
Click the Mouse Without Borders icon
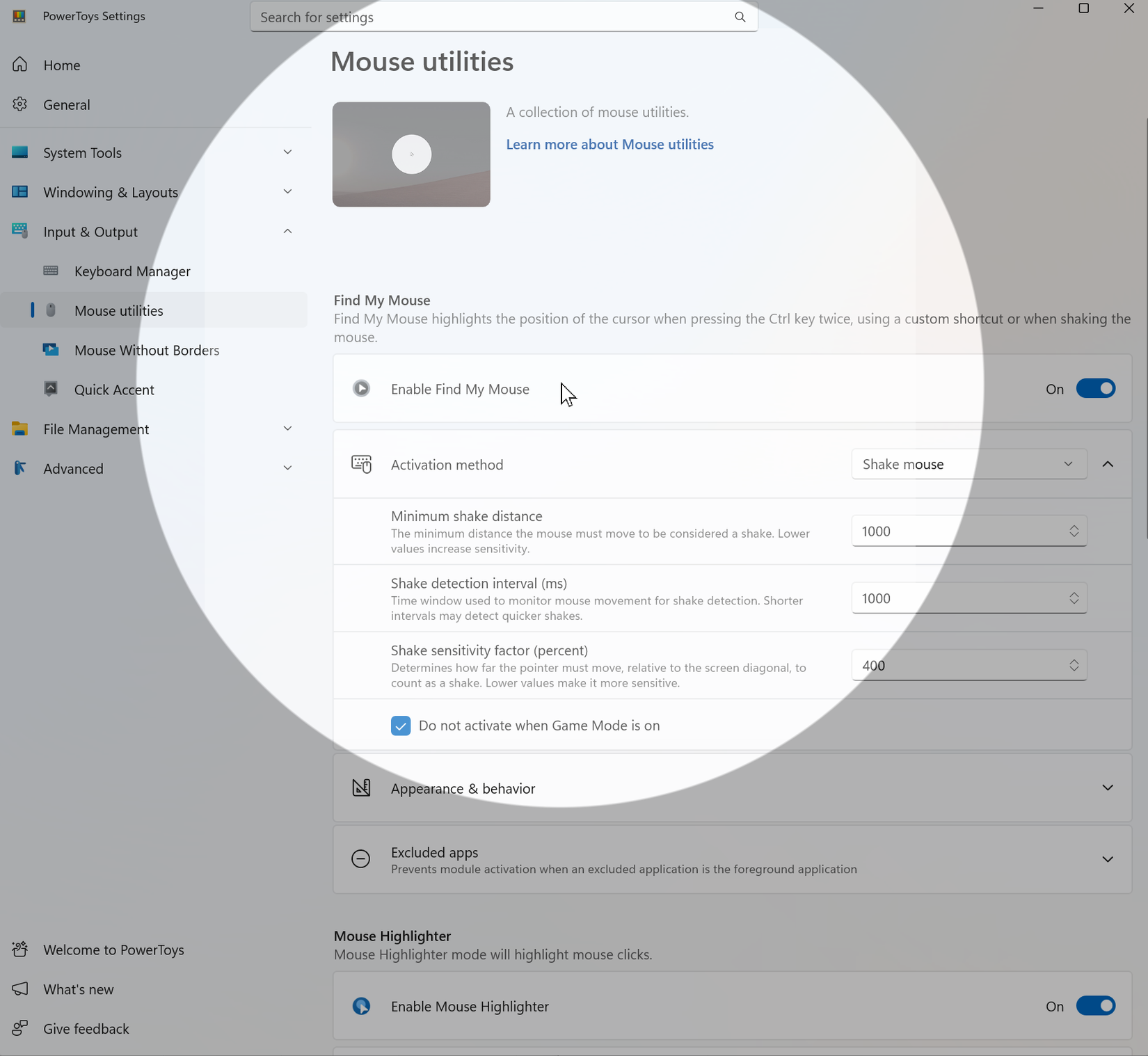[x=51, y=350]
